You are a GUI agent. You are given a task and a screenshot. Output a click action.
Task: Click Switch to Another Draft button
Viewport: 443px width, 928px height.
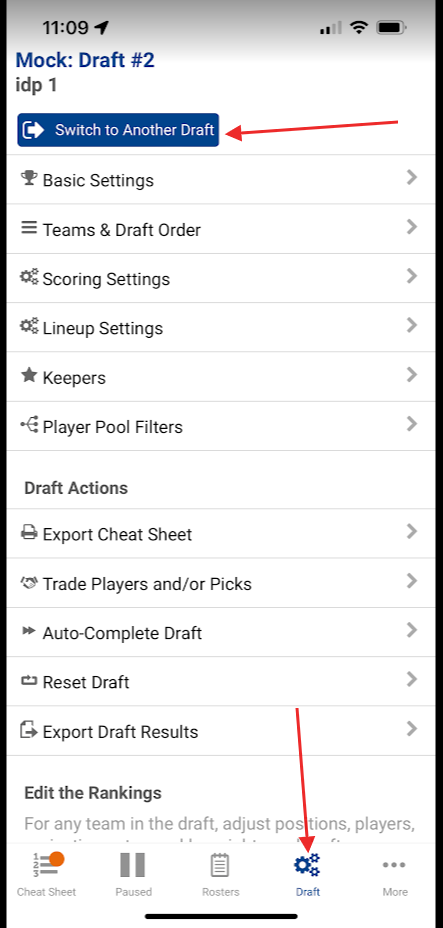[x=118, y=130]
